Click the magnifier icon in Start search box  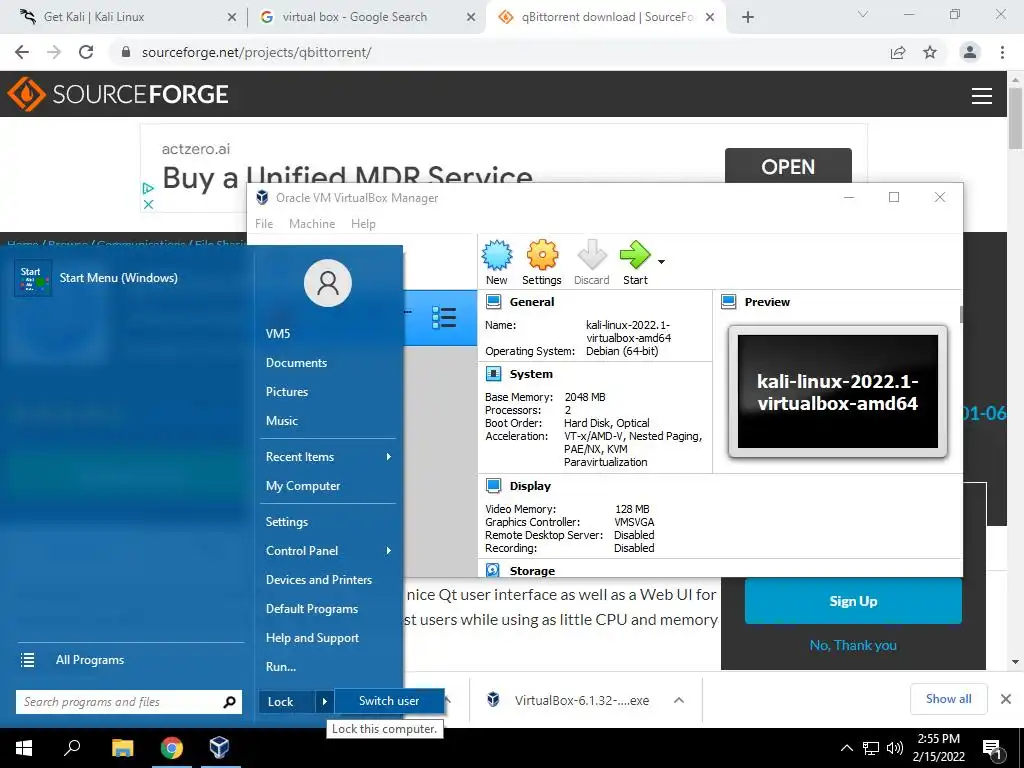point(229,702)
